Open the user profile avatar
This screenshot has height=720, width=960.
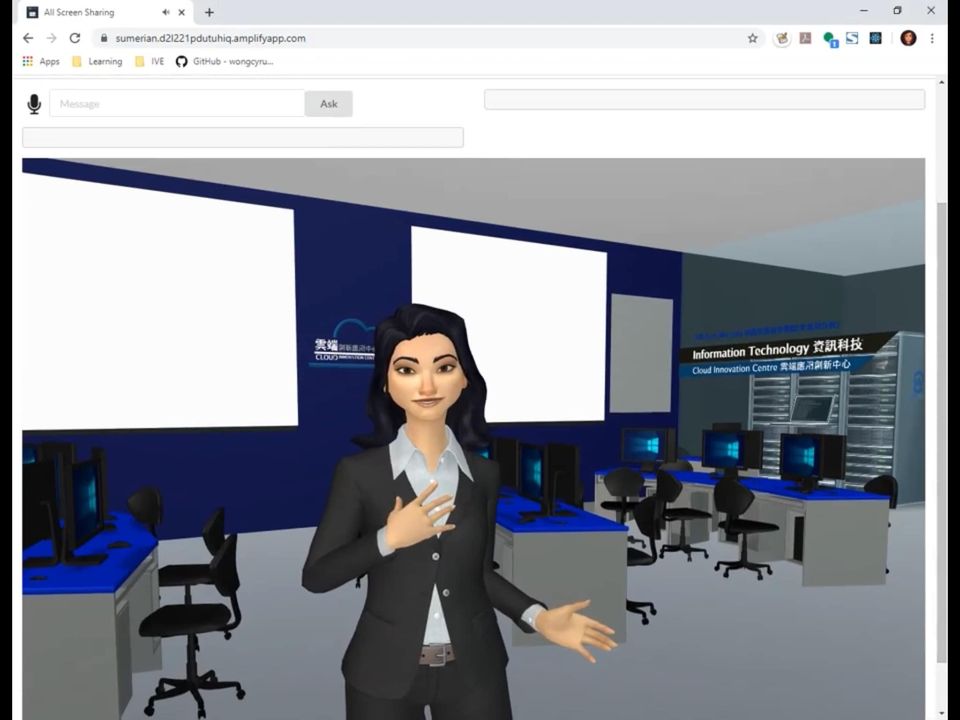[908, 38]
